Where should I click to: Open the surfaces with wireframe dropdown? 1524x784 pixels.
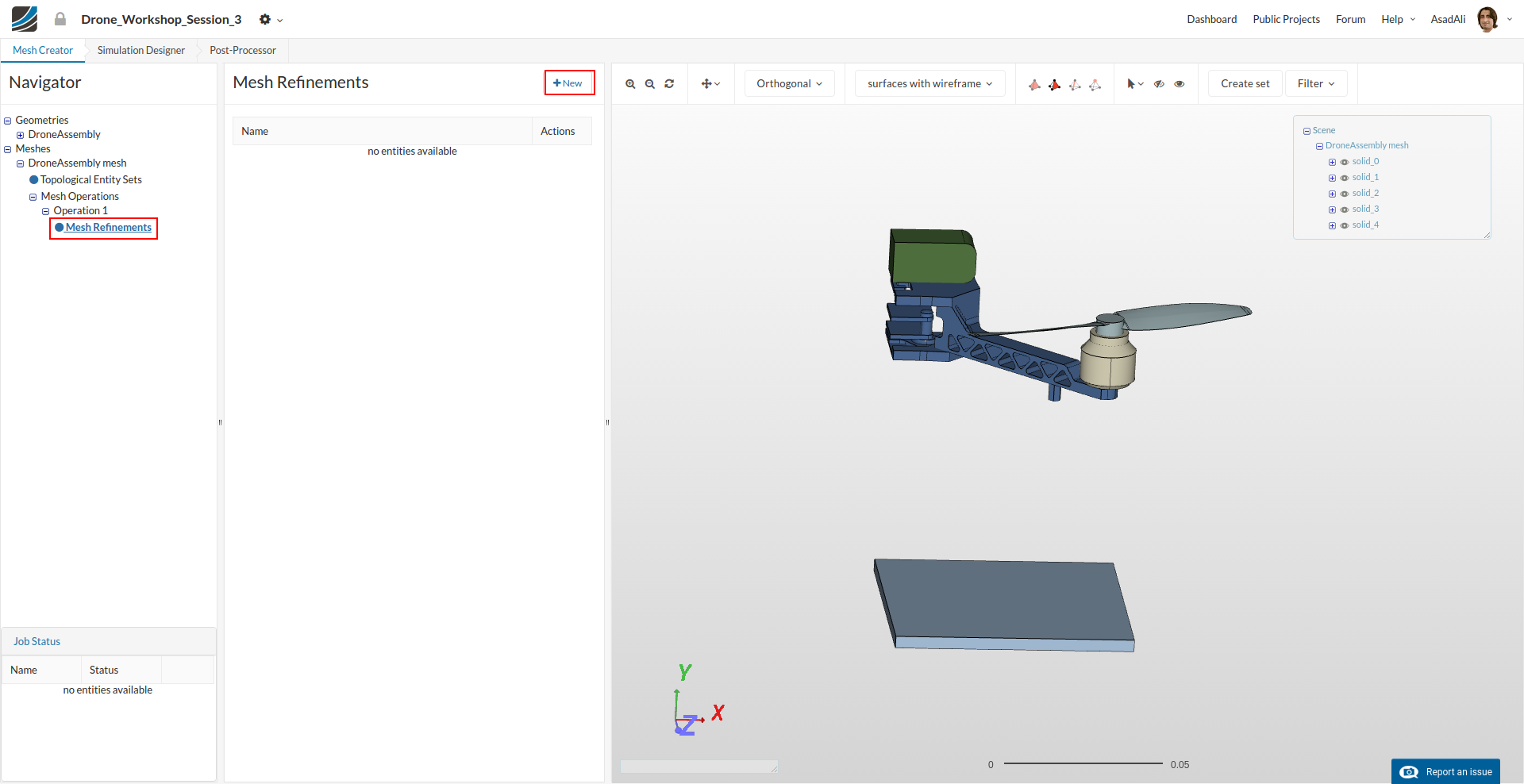[929, 84]
